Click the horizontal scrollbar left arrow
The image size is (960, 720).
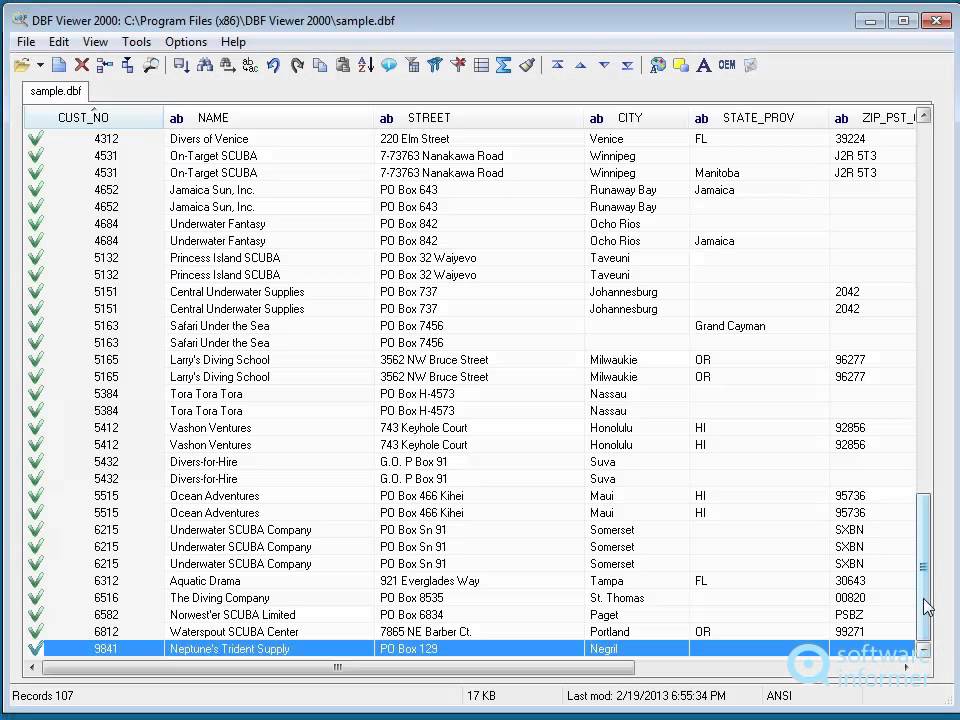coord(32,667)
